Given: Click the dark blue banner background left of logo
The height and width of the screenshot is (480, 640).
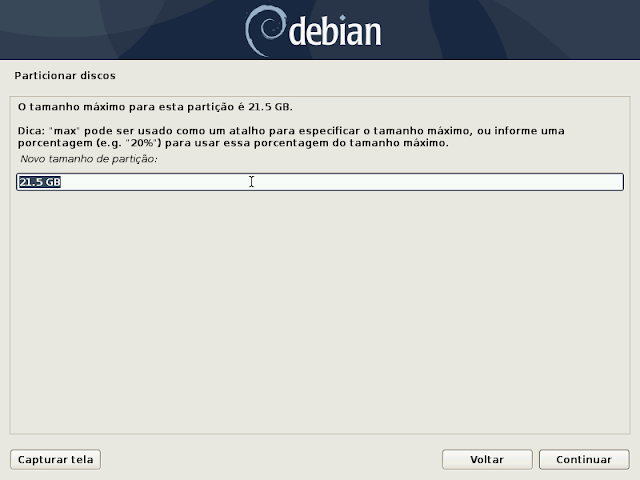Looking at the screenshot, I should click(x=122, y=29).
